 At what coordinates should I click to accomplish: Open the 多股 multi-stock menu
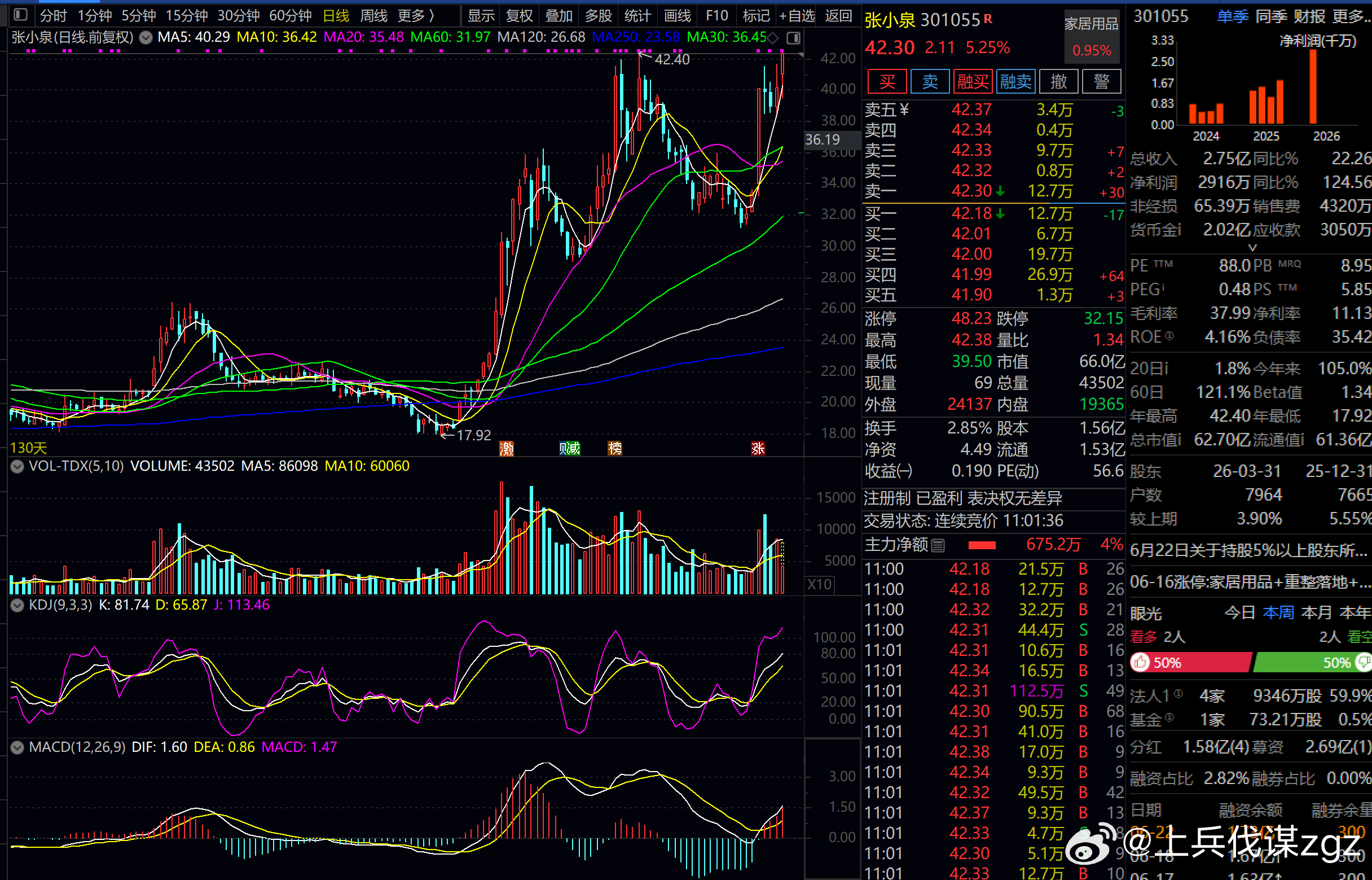point(599,15)
